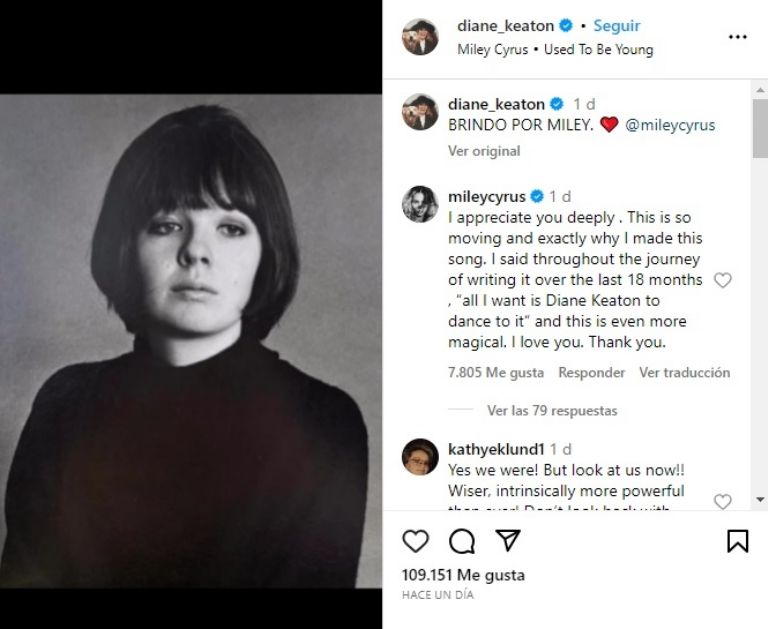Click scroll down arrow in comments
Viewport: 768px width, 629px height.
(760, 499)
